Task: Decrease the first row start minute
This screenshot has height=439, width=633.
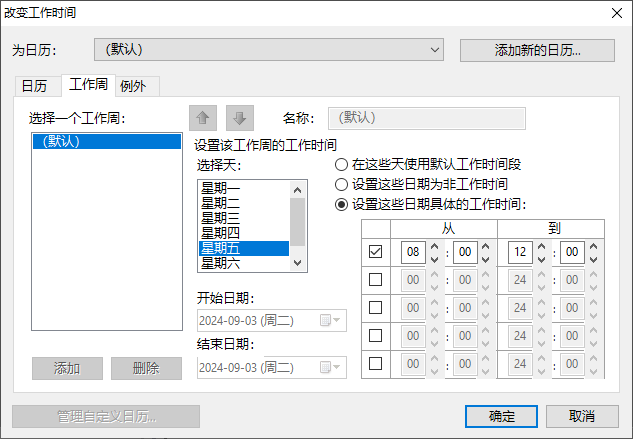Action: pyautogui.click(x=487, y=258)
